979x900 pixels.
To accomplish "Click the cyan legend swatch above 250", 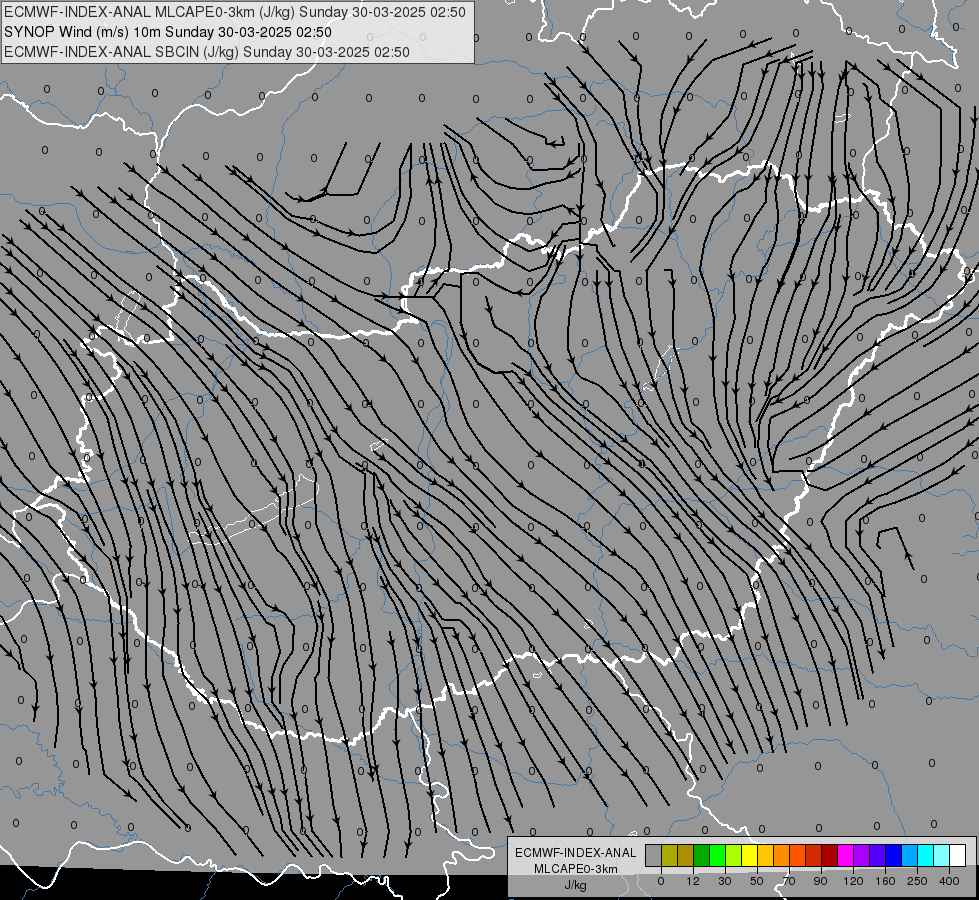I will click(925, 855).
